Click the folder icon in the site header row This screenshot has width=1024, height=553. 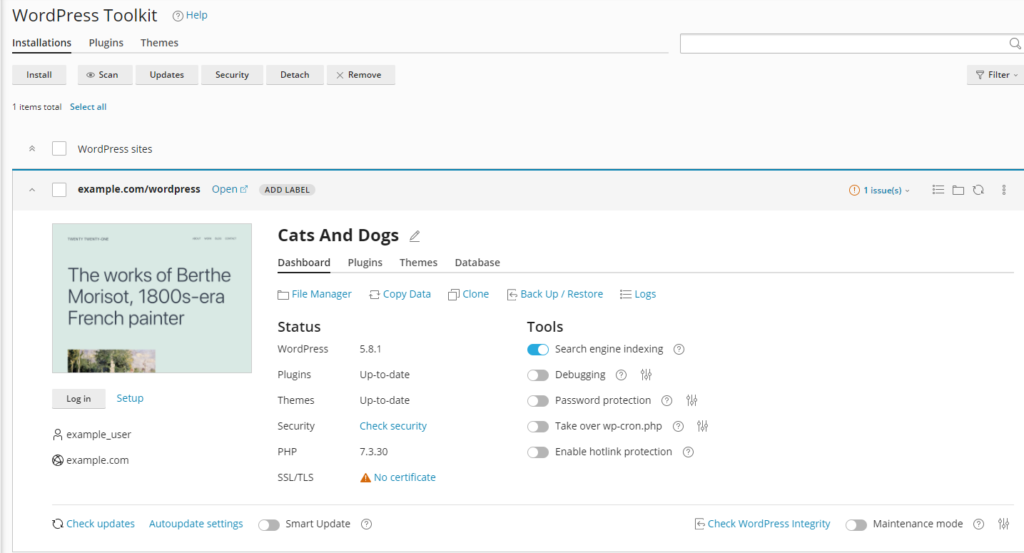pyautogui.click(x=958, y=190)
